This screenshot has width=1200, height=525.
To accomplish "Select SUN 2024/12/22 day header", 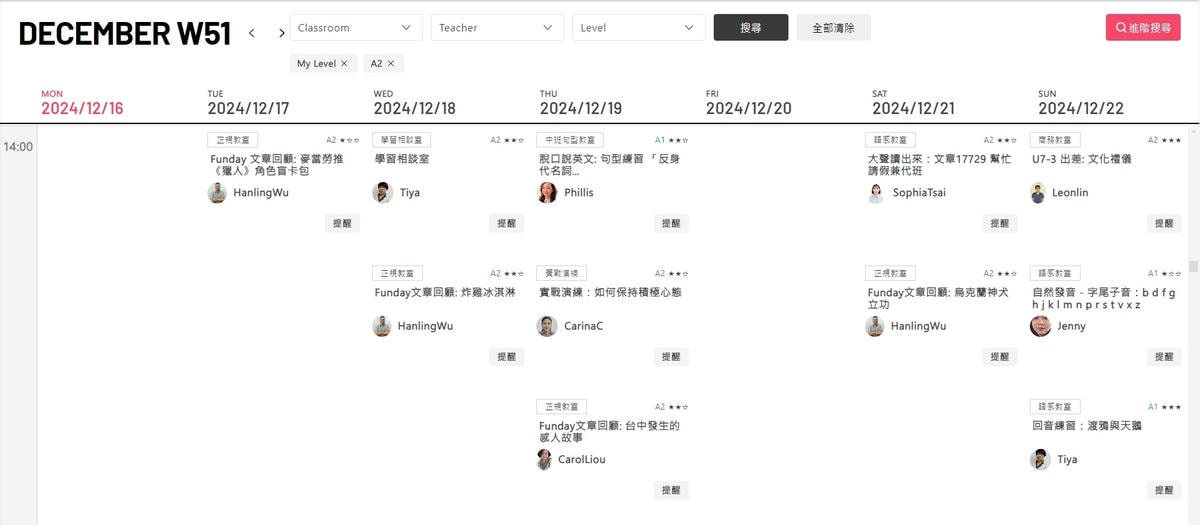I will pyautogui.click(x=1080, y=103).
